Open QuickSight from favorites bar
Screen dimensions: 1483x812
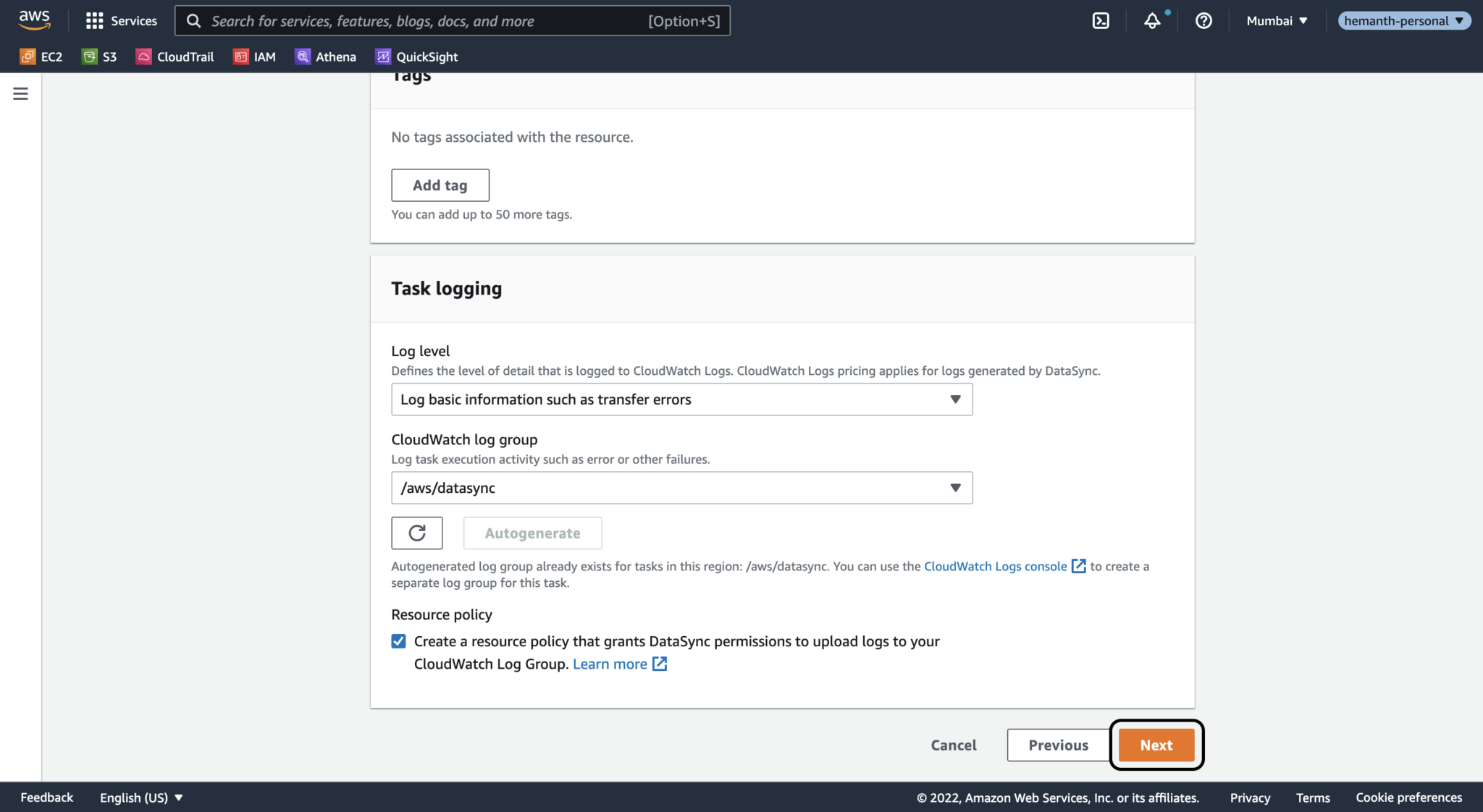pyautogui.click(x=416, y=56)
